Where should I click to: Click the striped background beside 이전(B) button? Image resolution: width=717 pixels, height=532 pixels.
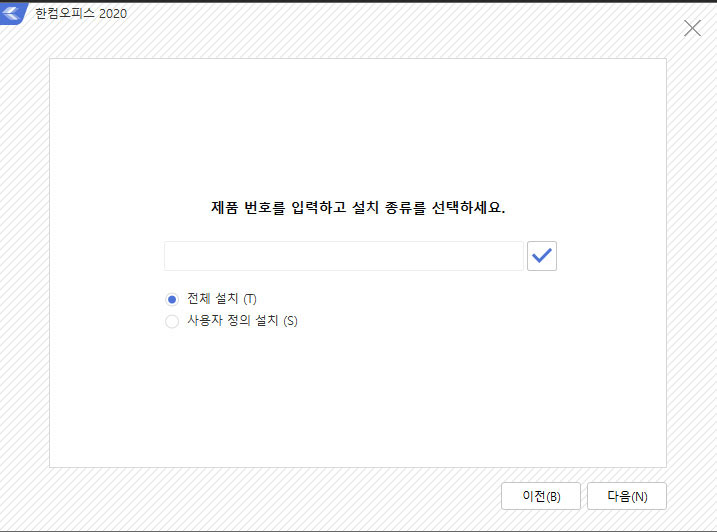pyautogui.click(x=300, y=496)
